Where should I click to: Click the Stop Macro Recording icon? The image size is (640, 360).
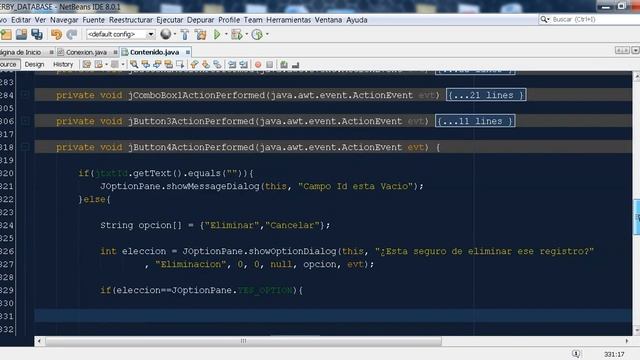tap(269, 64)
